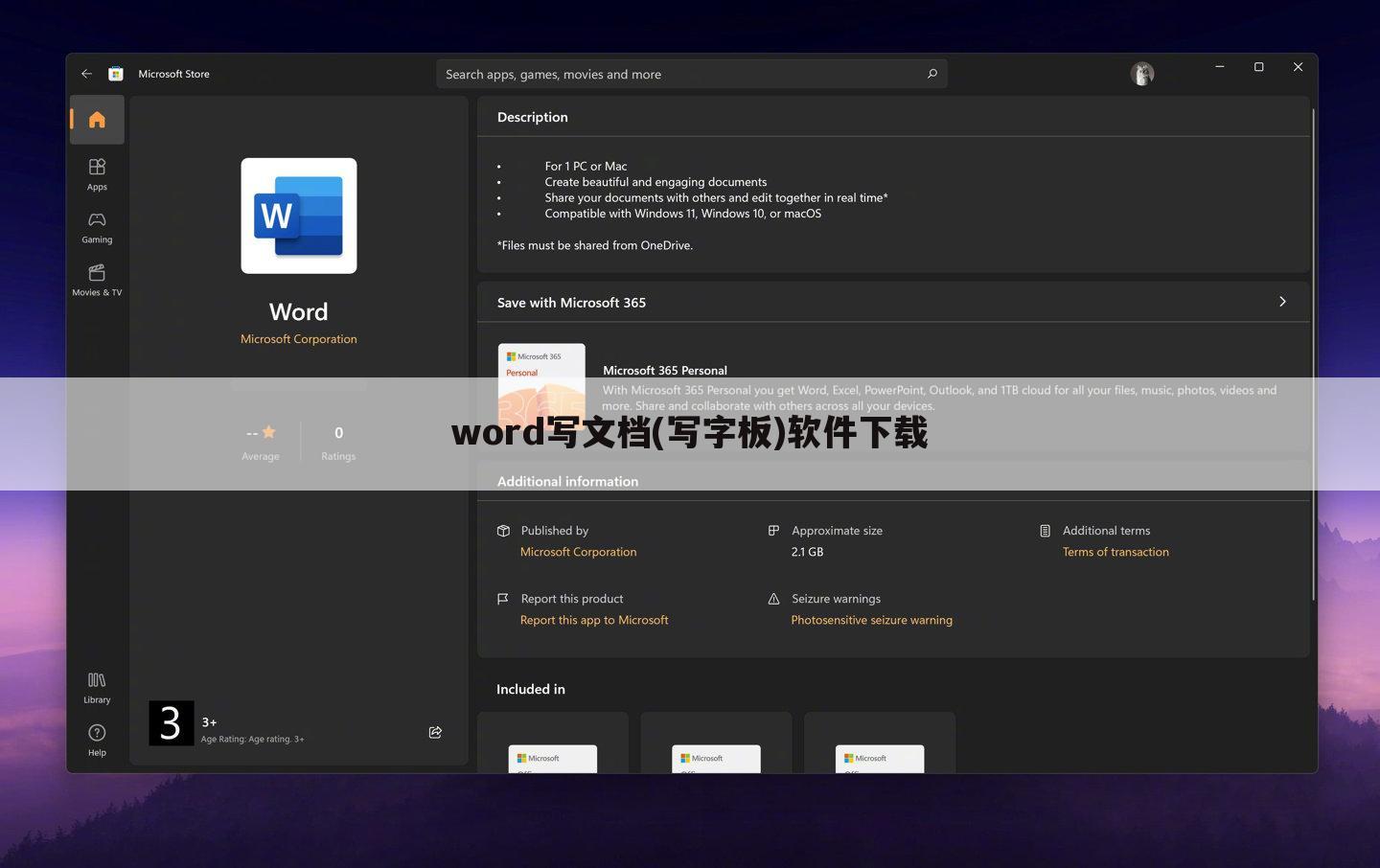
Task: Open the user profile avatar
Action: click(1141, 74)
